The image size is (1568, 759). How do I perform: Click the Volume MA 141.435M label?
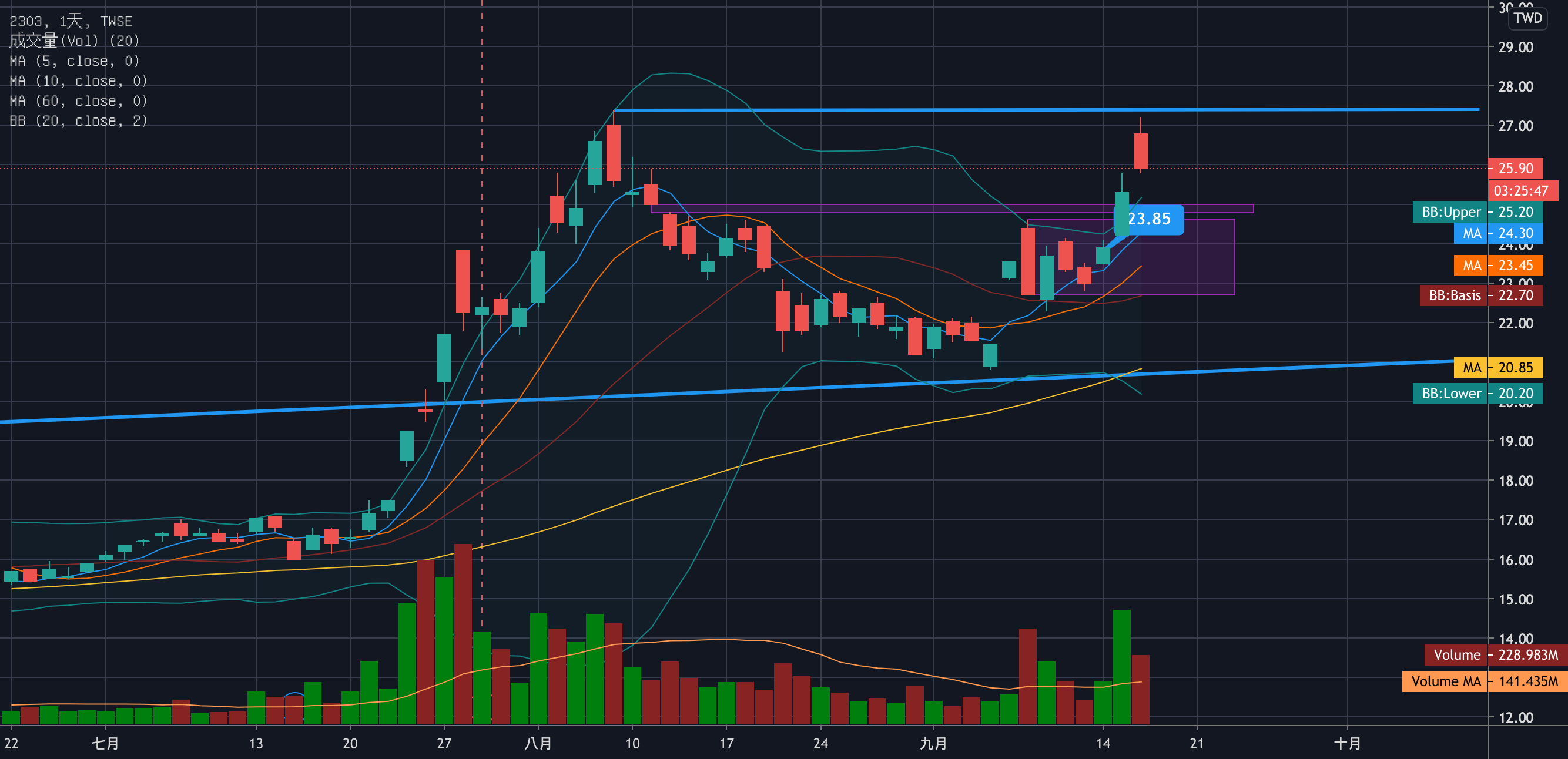click(x=1485, y=681)
